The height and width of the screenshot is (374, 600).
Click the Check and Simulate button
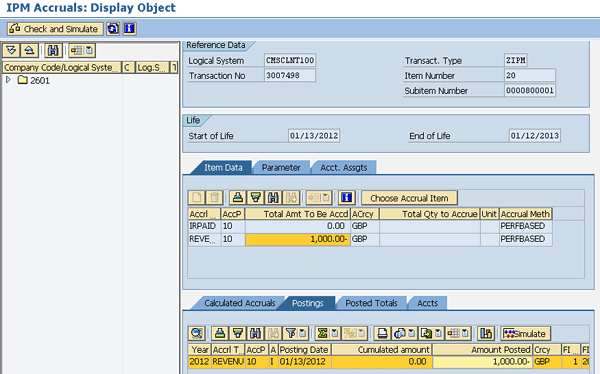[55, 29]
